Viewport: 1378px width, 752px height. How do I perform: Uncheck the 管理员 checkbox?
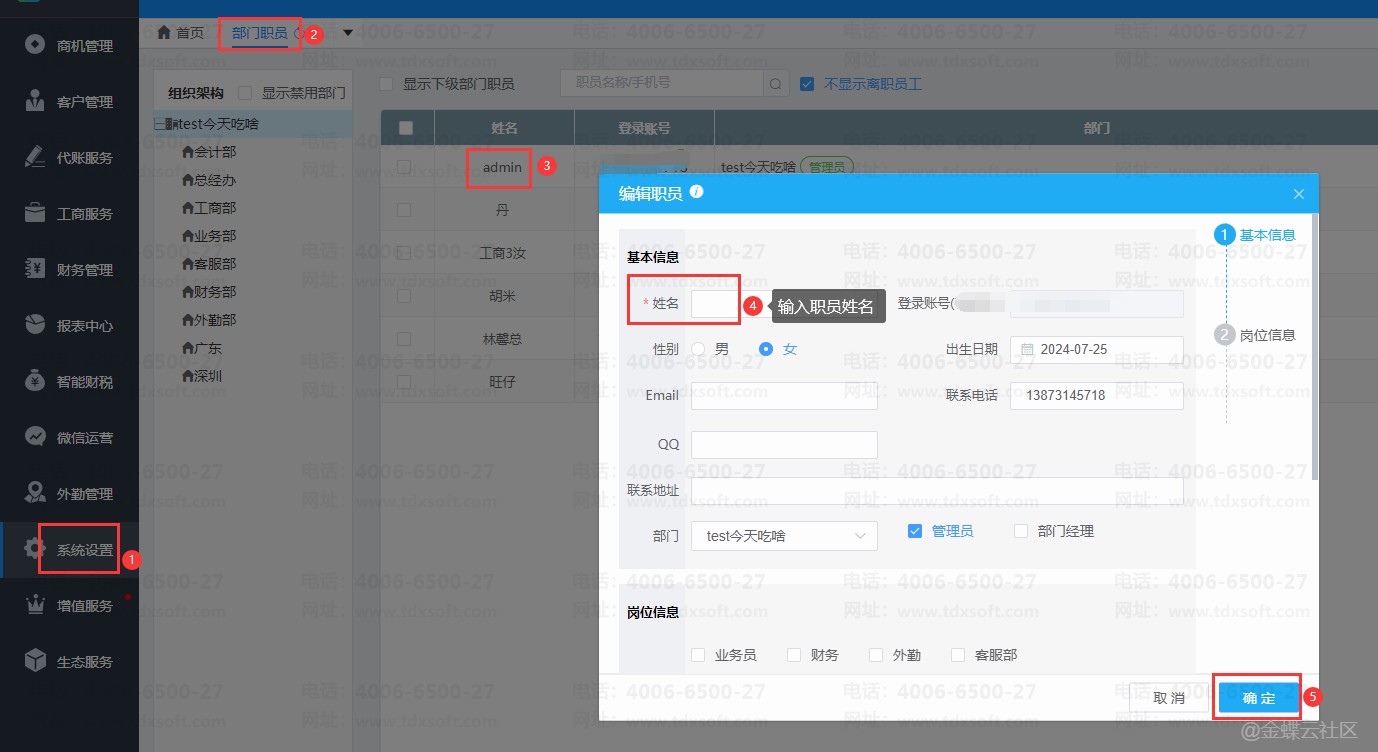pyautogui.click(x=914, y=531)
